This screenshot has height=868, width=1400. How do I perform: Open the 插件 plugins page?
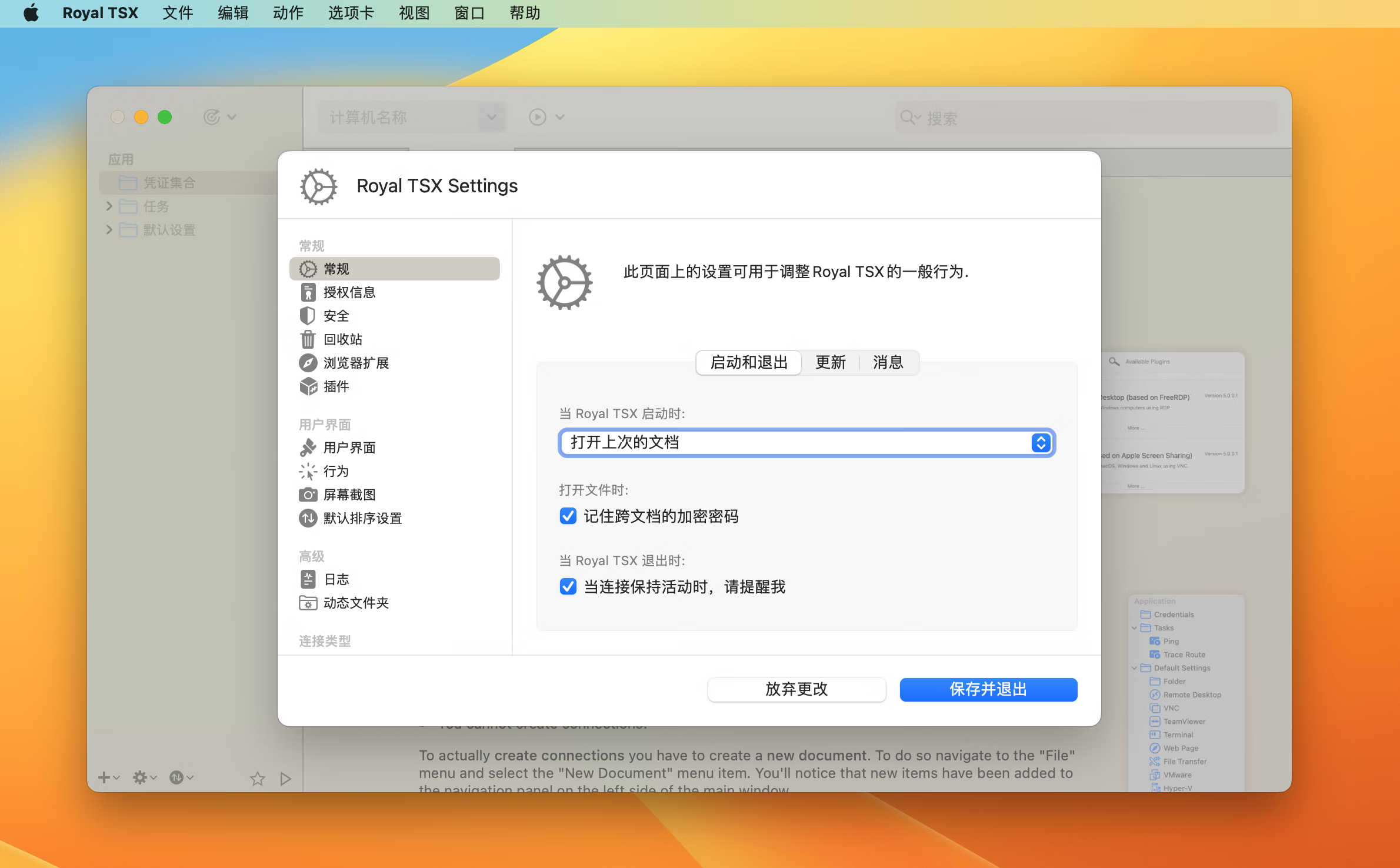pyautogui.click(x=335, y=386)
